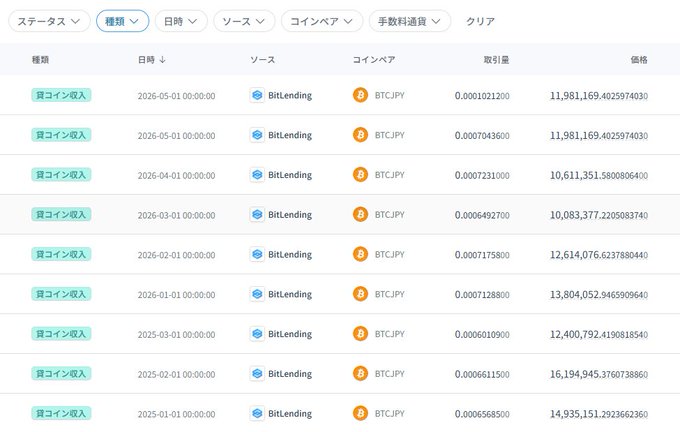Click BitLending icon in the 2026-04-01 row
The width and height of the screenshot is (680, 432).
pos(257,175)
